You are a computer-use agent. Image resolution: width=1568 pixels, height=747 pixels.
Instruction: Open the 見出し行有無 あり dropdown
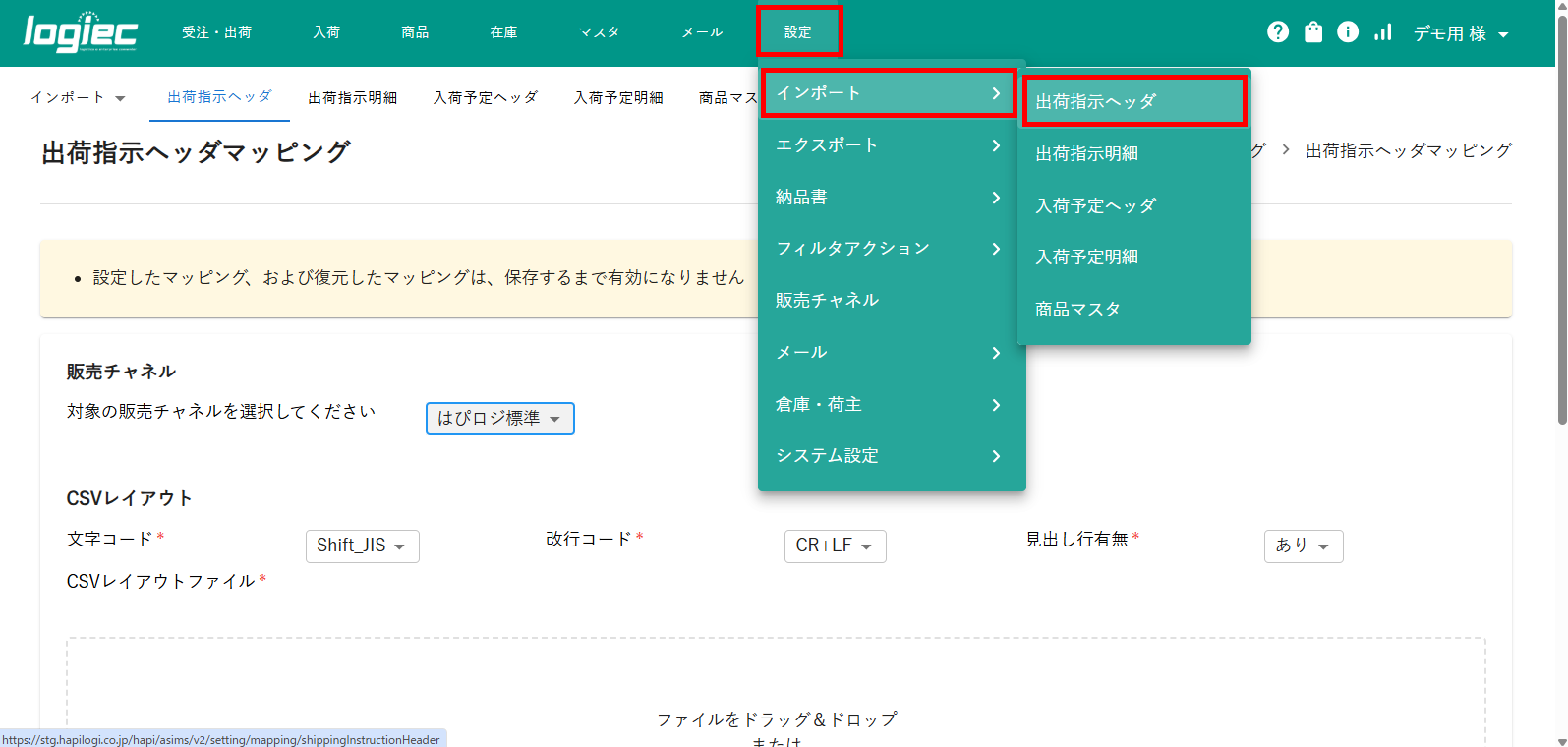[1303, 546]
